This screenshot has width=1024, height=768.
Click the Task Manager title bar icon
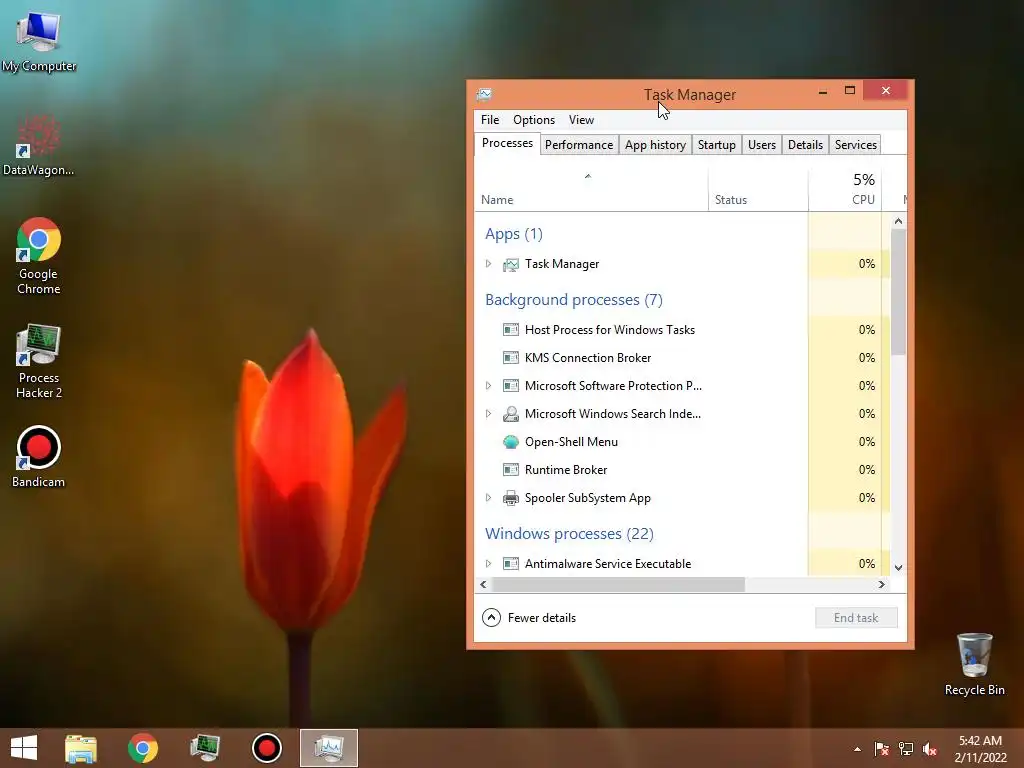pos(484,94)
